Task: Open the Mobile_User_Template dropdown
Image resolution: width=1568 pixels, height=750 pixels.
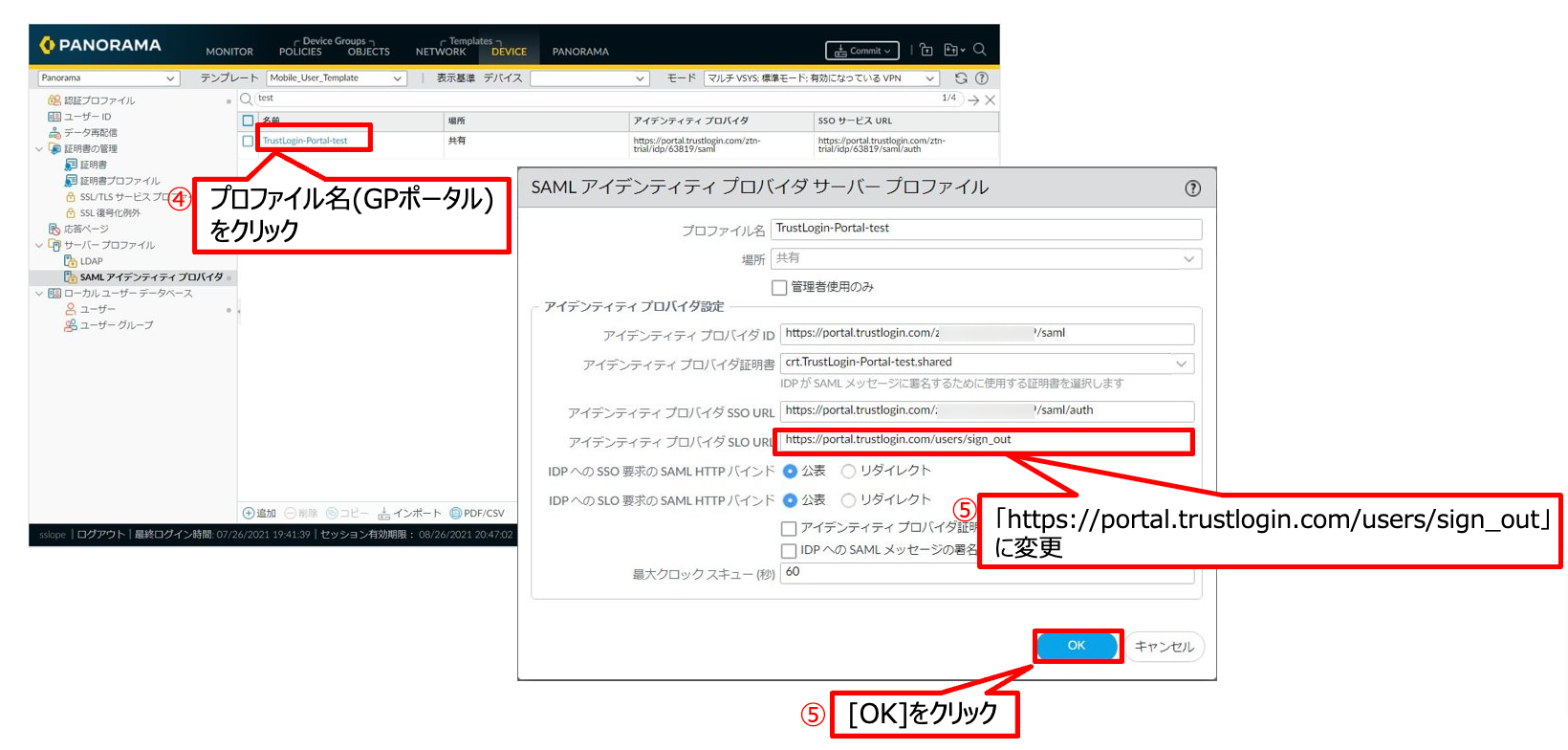Action: pyautogui.click(x=336, y=78)
